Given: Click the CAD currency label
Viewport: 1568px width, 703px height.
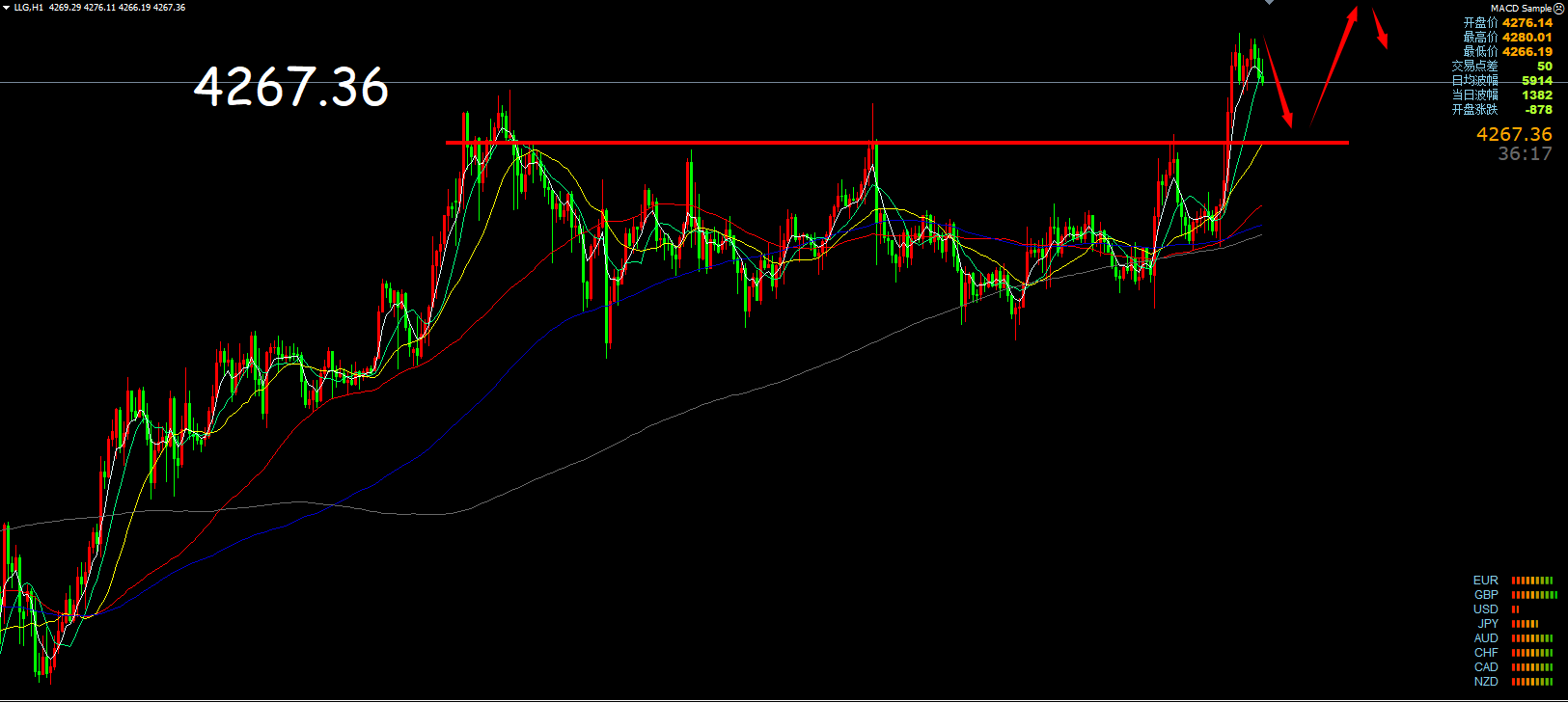Looking at the screenshot, I should (1486, 667).
